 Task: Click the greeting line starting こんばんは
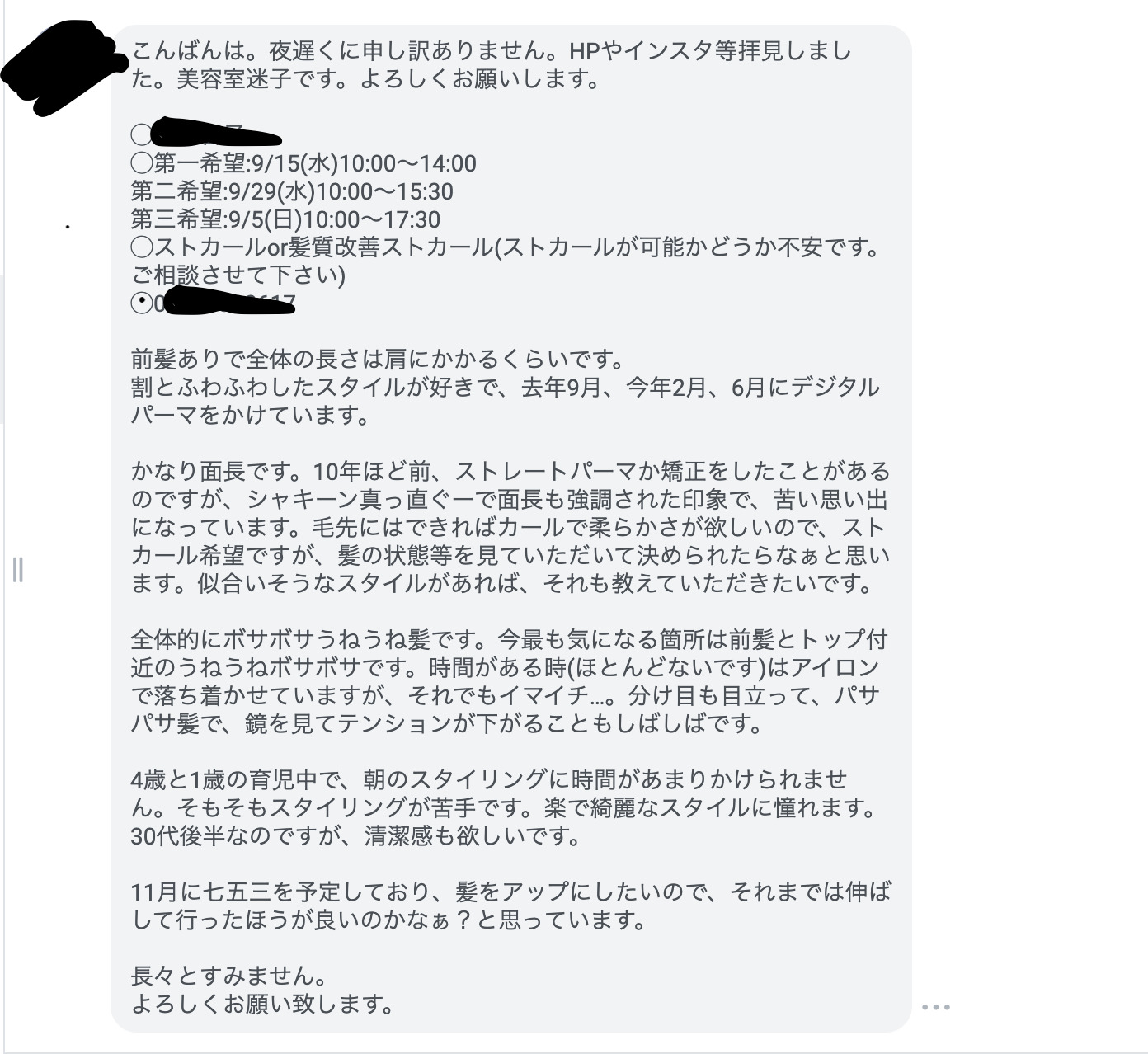click(492, 51)
